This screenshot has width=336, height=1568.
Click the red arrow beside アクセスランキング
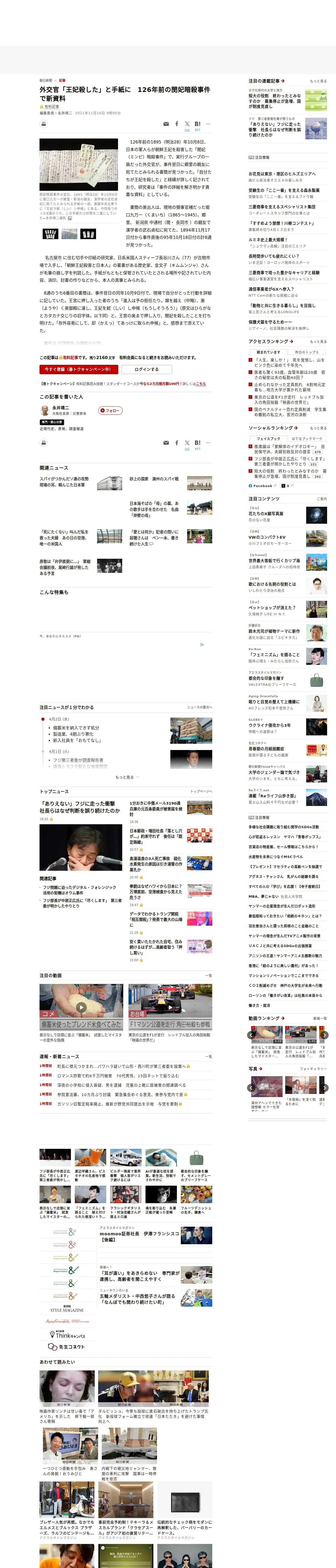click(x=292, y=342)
